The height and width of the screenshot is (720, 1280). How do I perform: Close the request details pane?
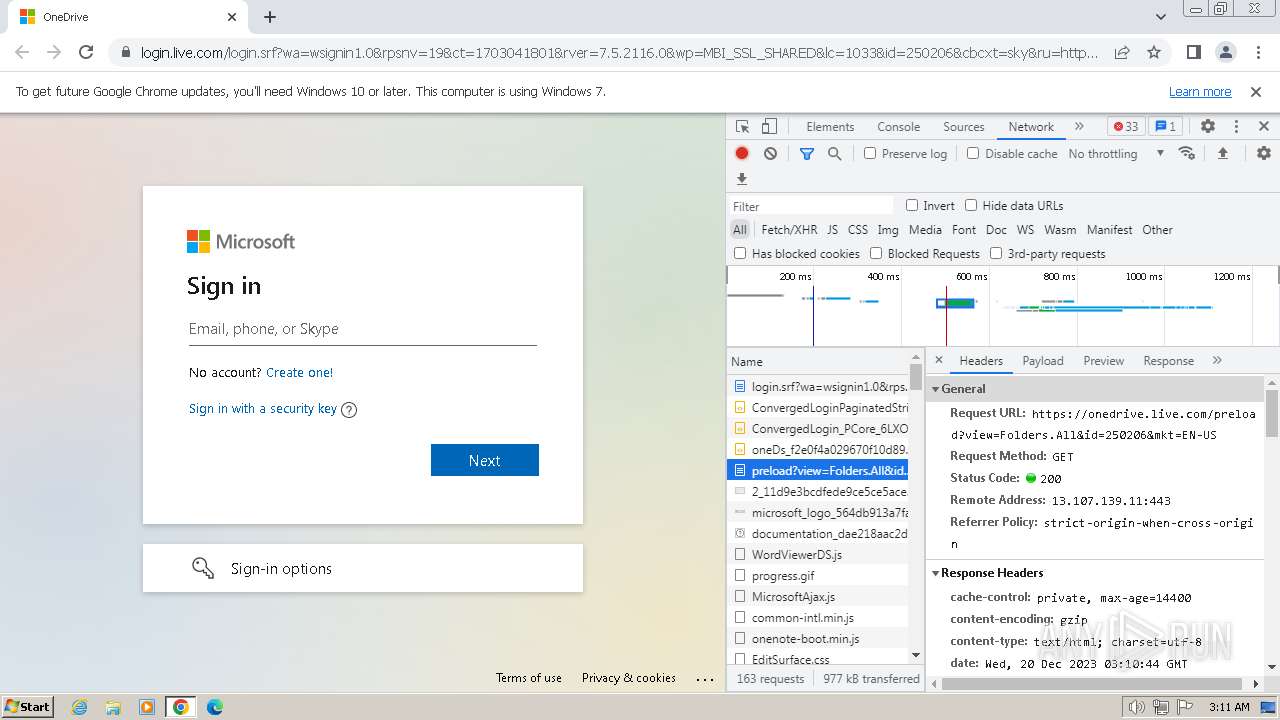point(939,360)
